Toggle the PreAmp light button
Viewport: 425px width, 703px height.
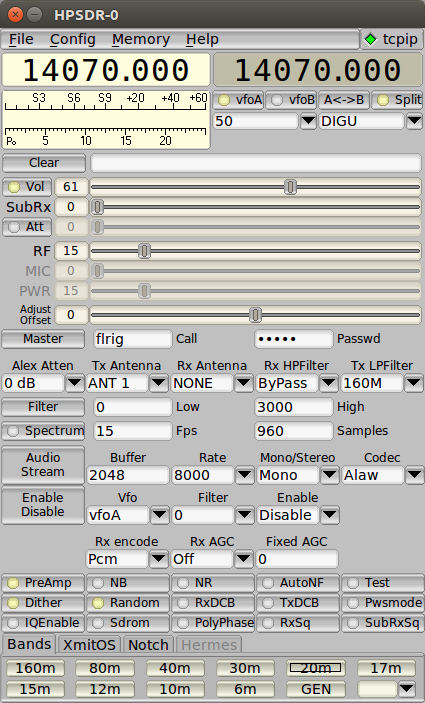pos(43,583)
